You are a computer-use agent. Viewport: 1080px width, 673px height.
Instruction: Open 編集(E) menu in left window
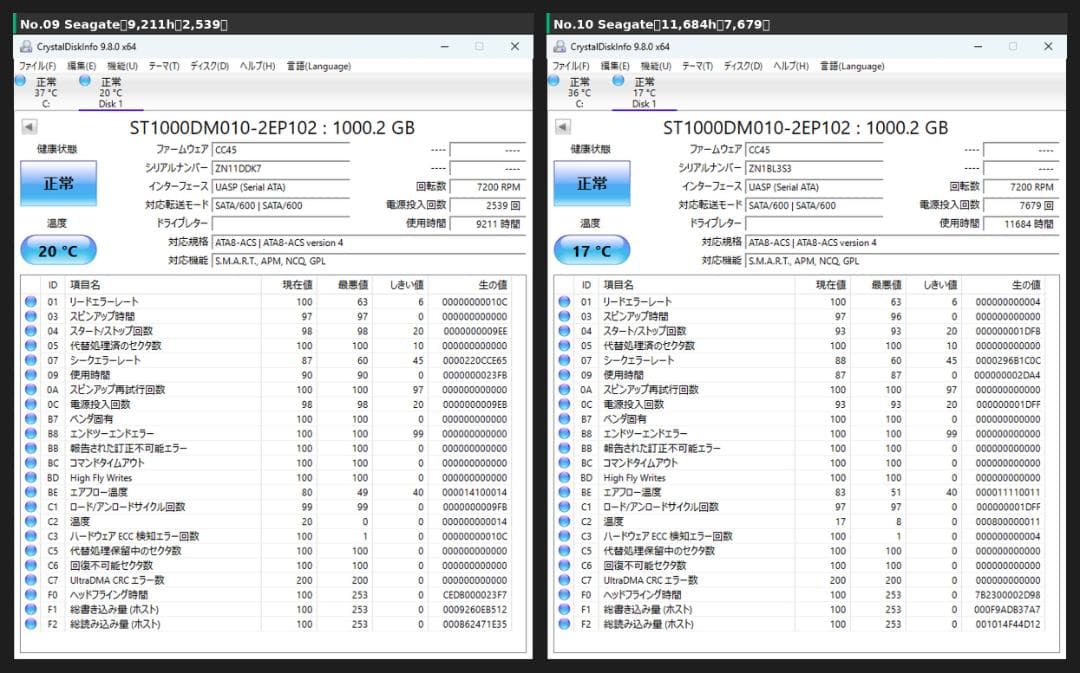[x=81, y=66]
